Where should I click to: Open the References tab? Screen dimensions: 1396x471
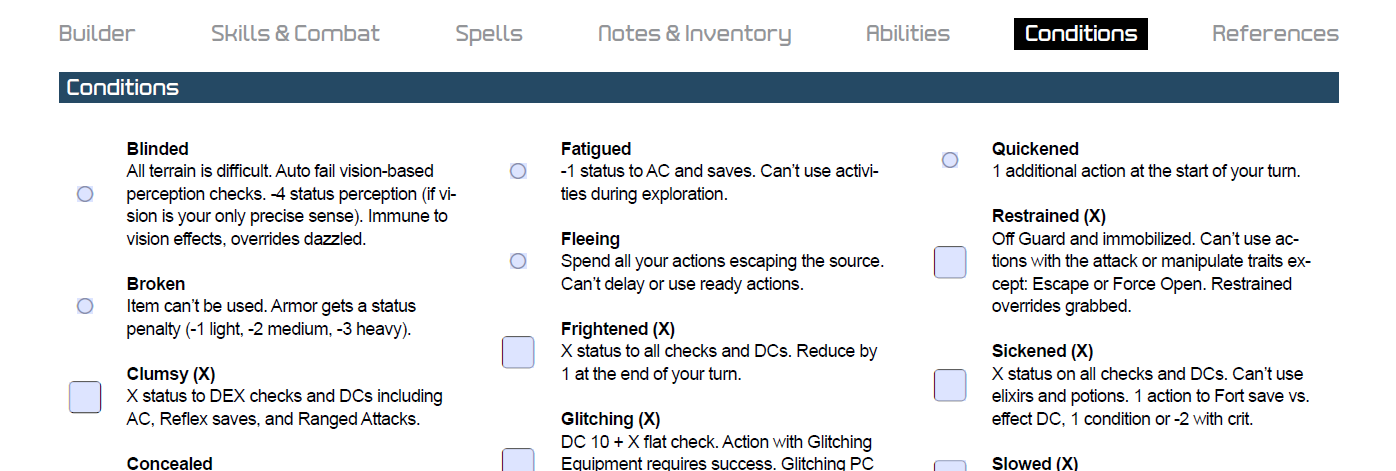tap(1275, 34)
